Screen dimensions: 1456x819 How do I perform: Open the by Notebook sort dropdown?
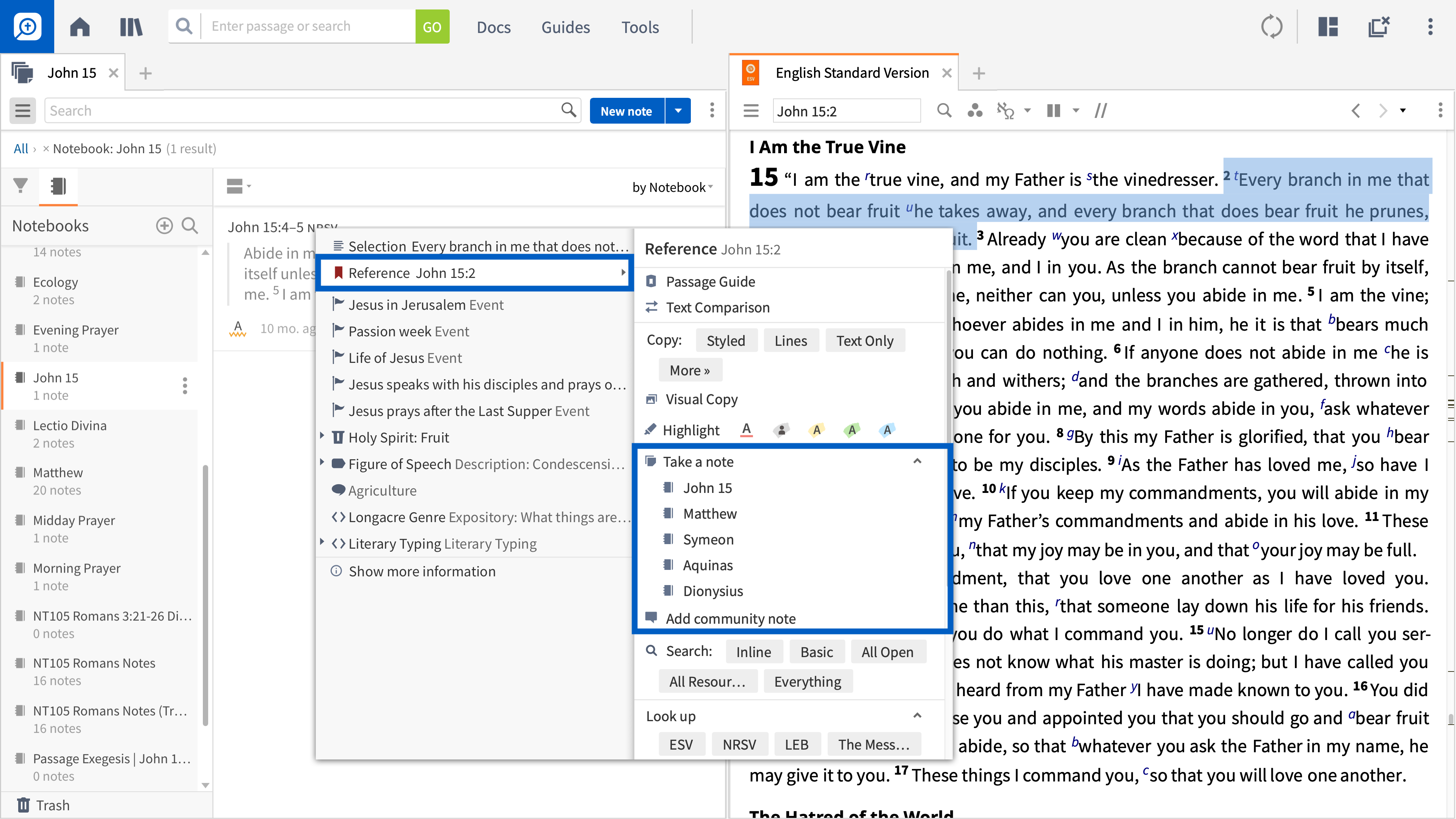tap(673, 187)
